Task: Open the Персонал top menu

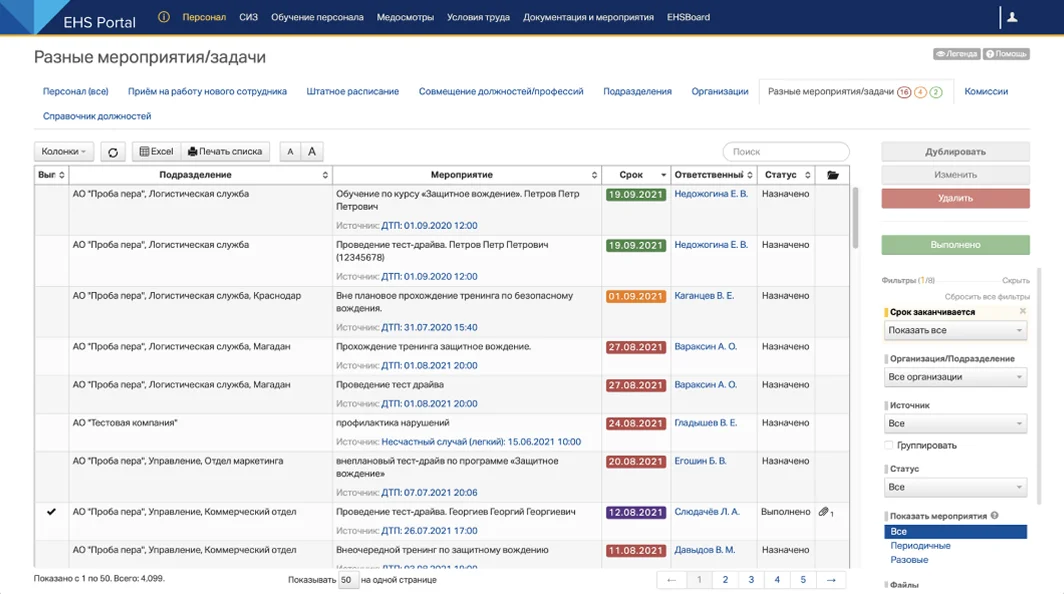Action: pyautogui.click(x=204, y=17)
